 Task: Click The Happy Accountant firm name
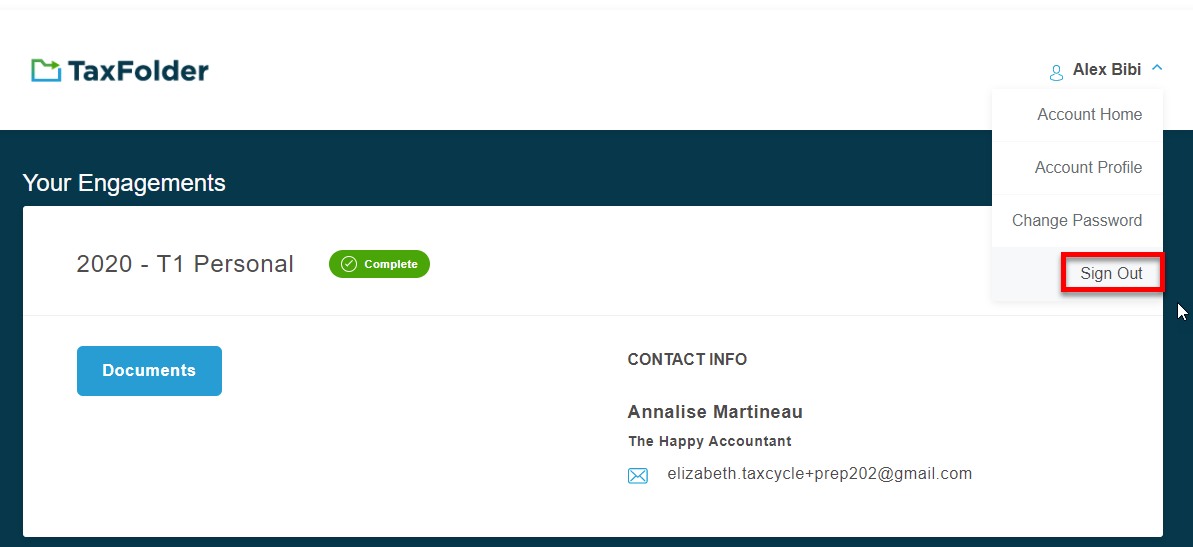click(x=710, y=441)
